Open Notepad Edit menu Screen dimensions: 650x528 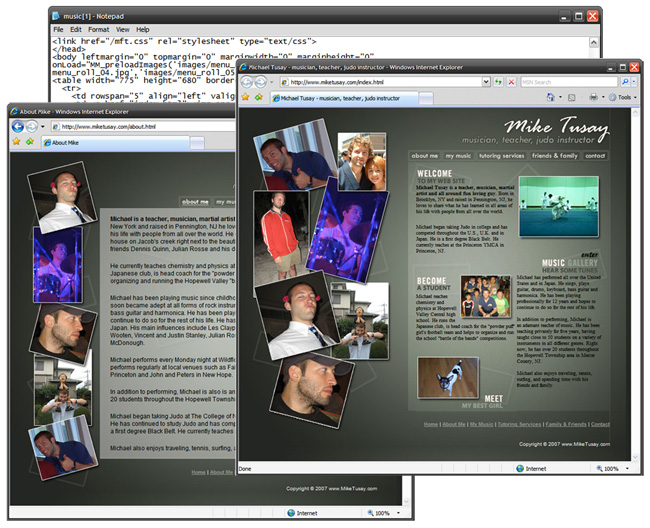point(75,29)
